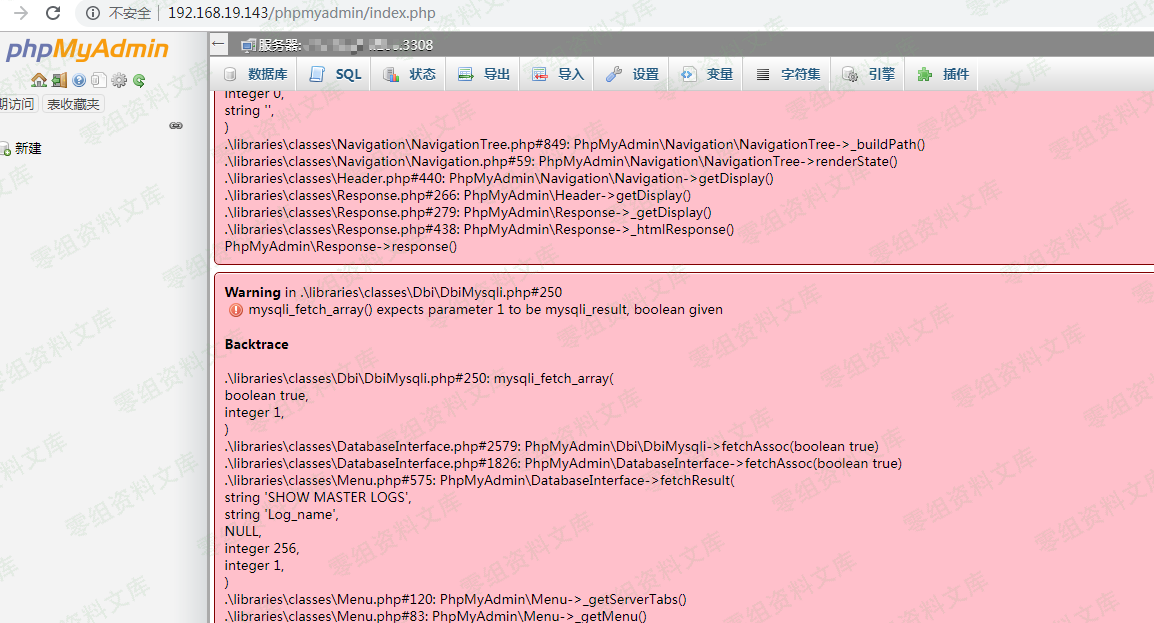Switch to the SQL tab

point(336,74)
